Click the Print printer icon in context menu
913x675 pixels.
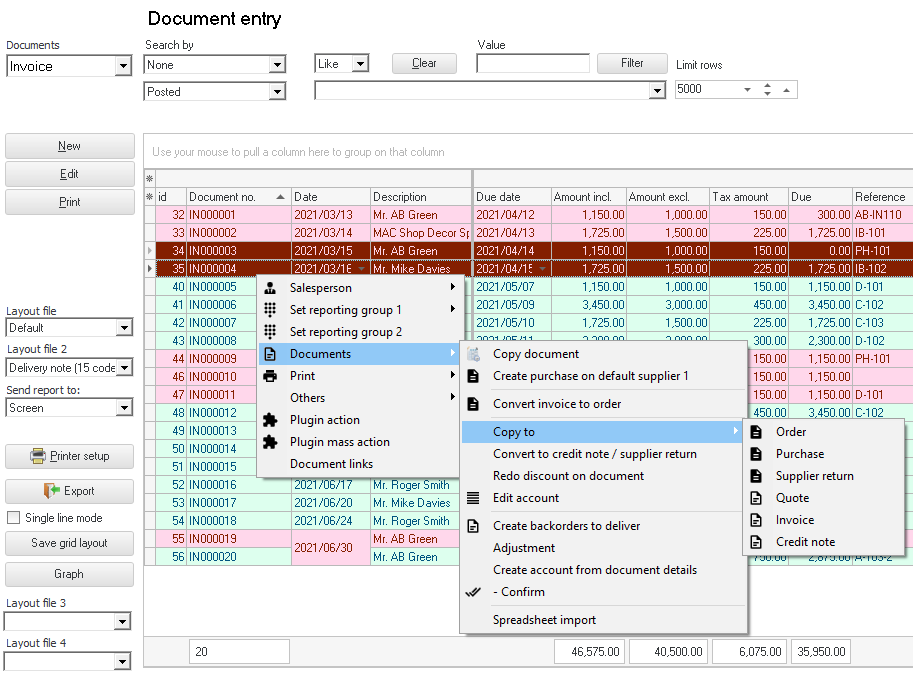(269, 376)
